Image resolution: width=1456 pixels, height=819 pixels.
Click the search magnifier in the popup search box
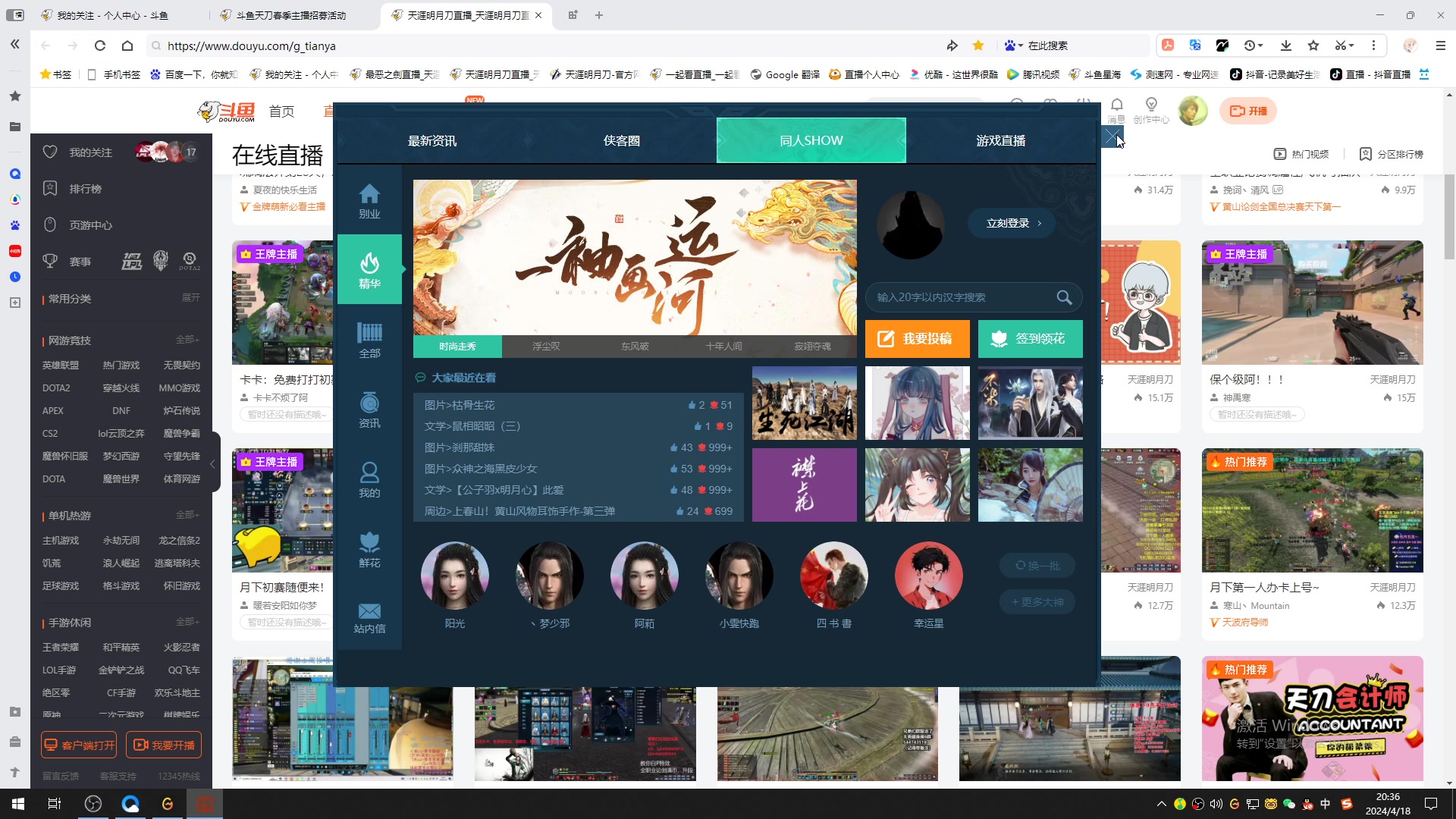click(x=1064, y=297)
